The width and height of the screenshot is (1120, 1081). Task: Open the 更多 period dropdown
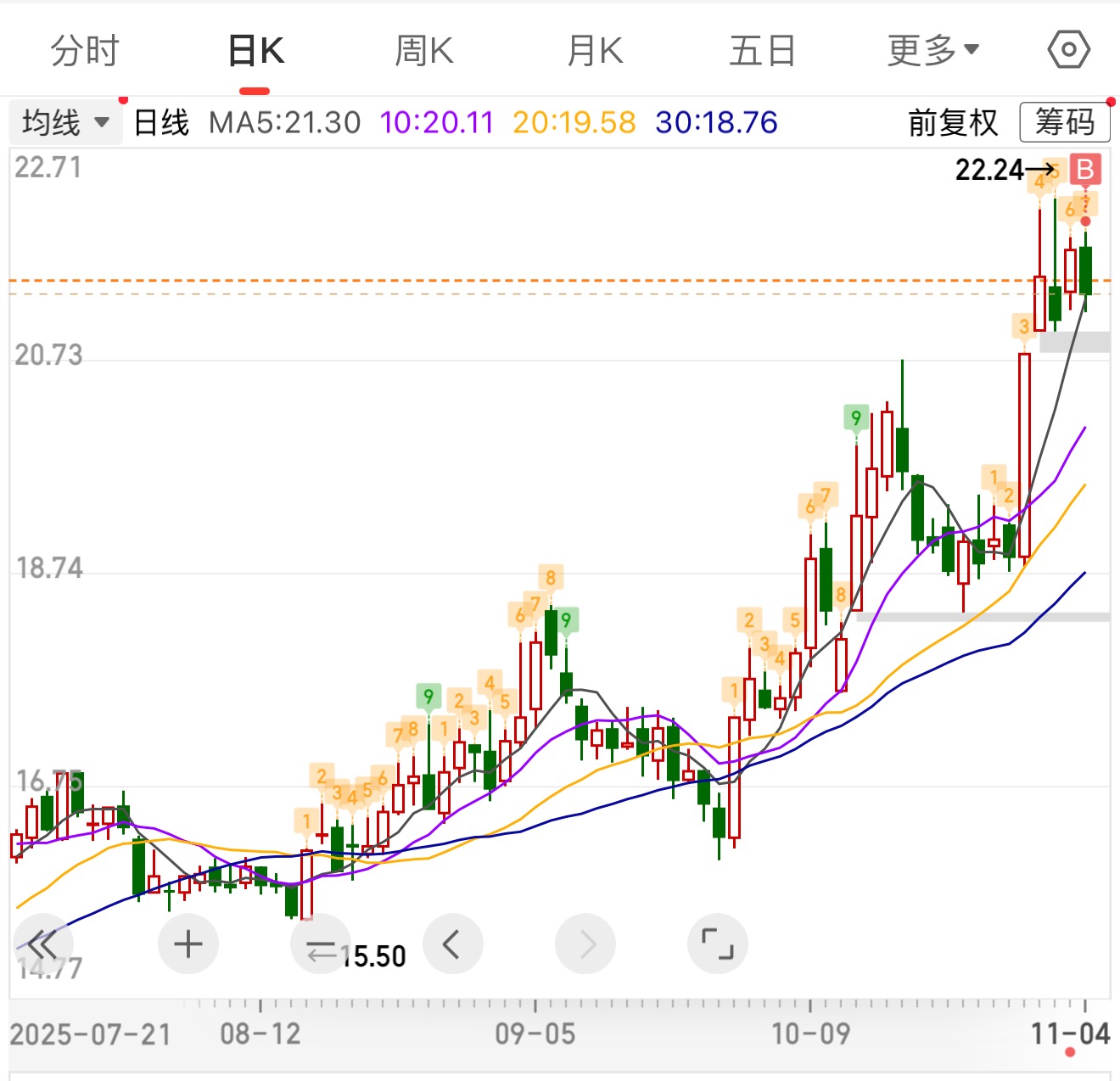pyautogui.click(x=932, y=51)
